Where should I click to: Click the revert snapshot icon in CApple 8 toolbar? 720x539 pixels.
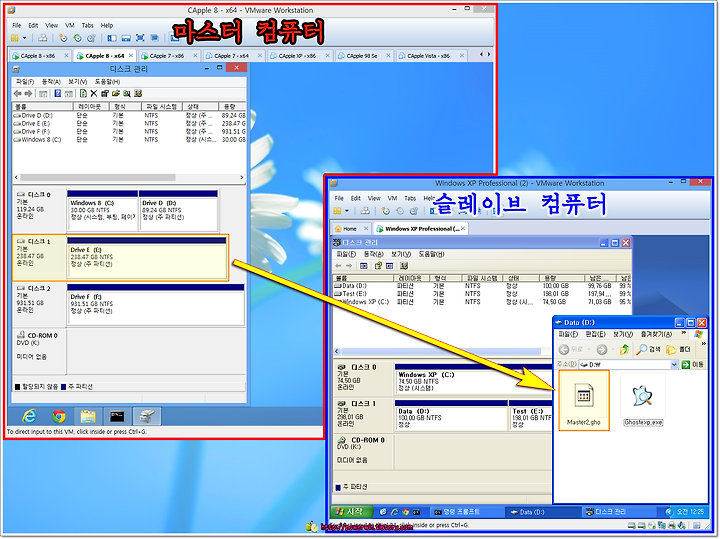tap(77, 38)
